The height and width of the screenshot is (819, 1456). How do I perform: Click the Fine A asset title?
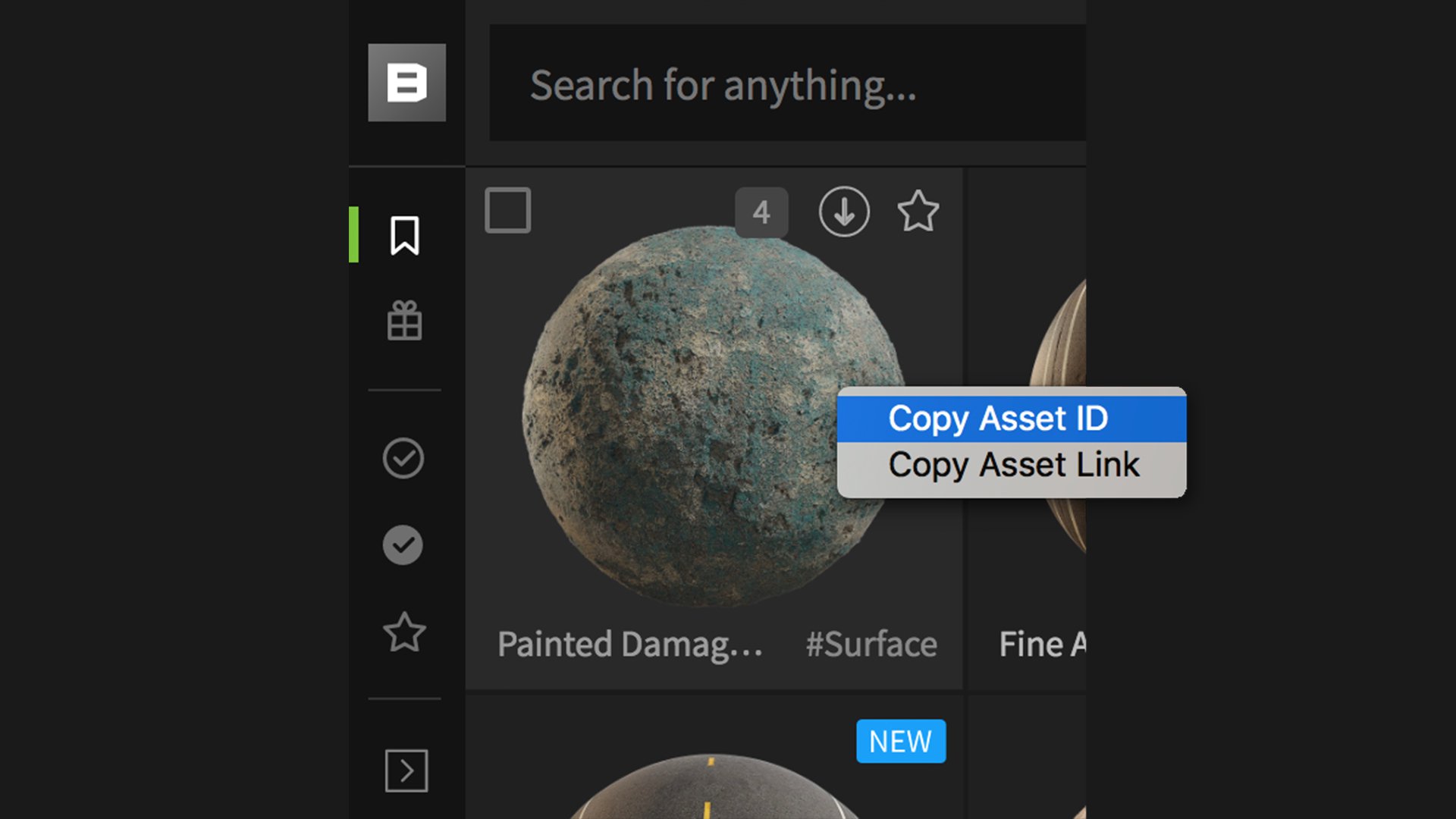[1043, 645]
